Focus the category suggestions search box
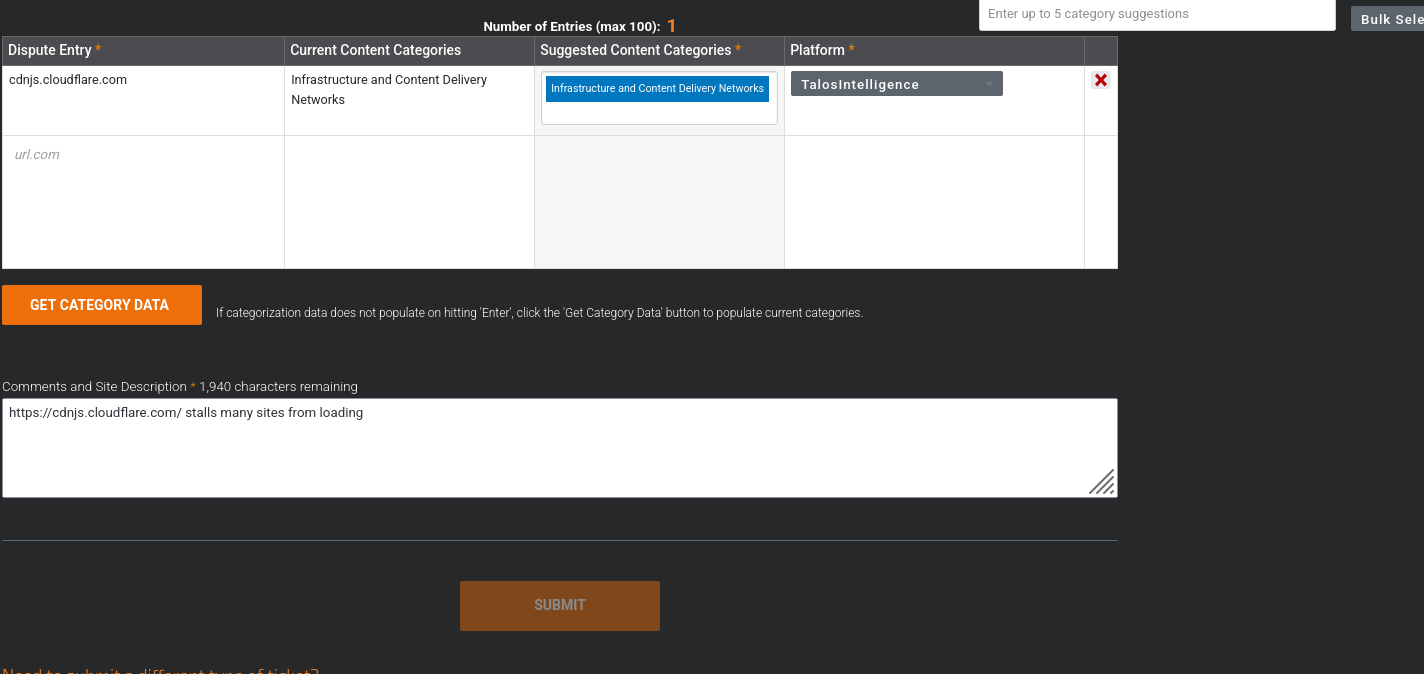This screenshot has width=1424, height=674. point(1156,14)
